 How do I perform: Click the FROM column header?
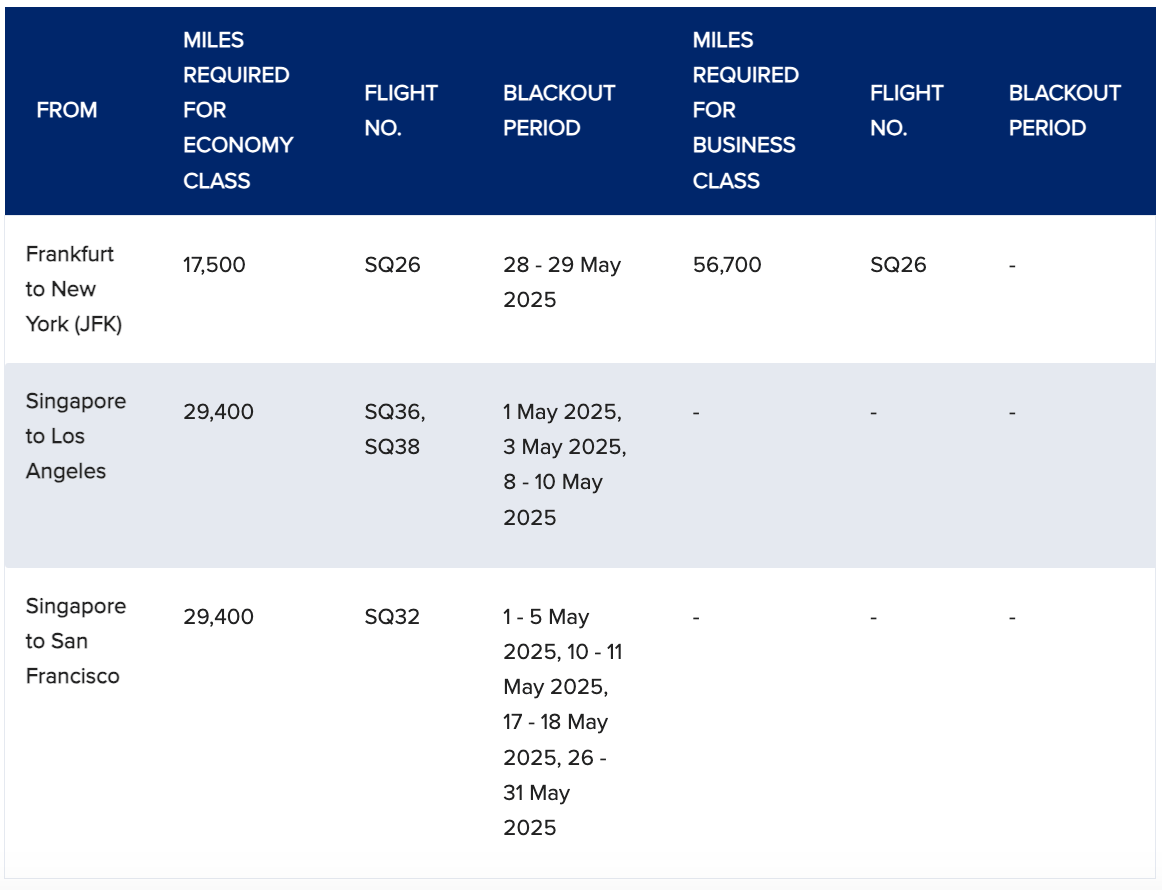(67, 110)
